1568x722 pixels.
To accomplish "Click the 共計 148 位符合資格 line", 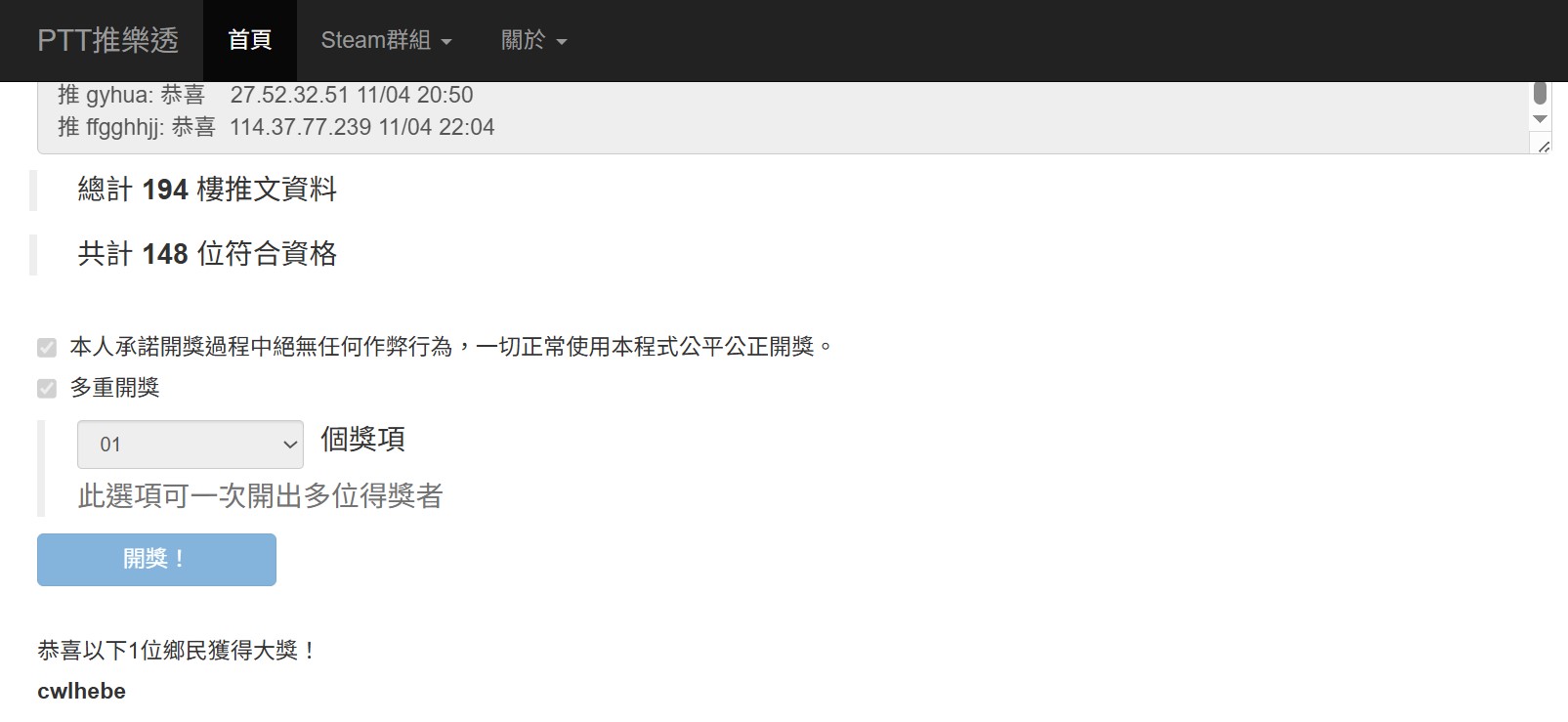I will click(207, 254).
